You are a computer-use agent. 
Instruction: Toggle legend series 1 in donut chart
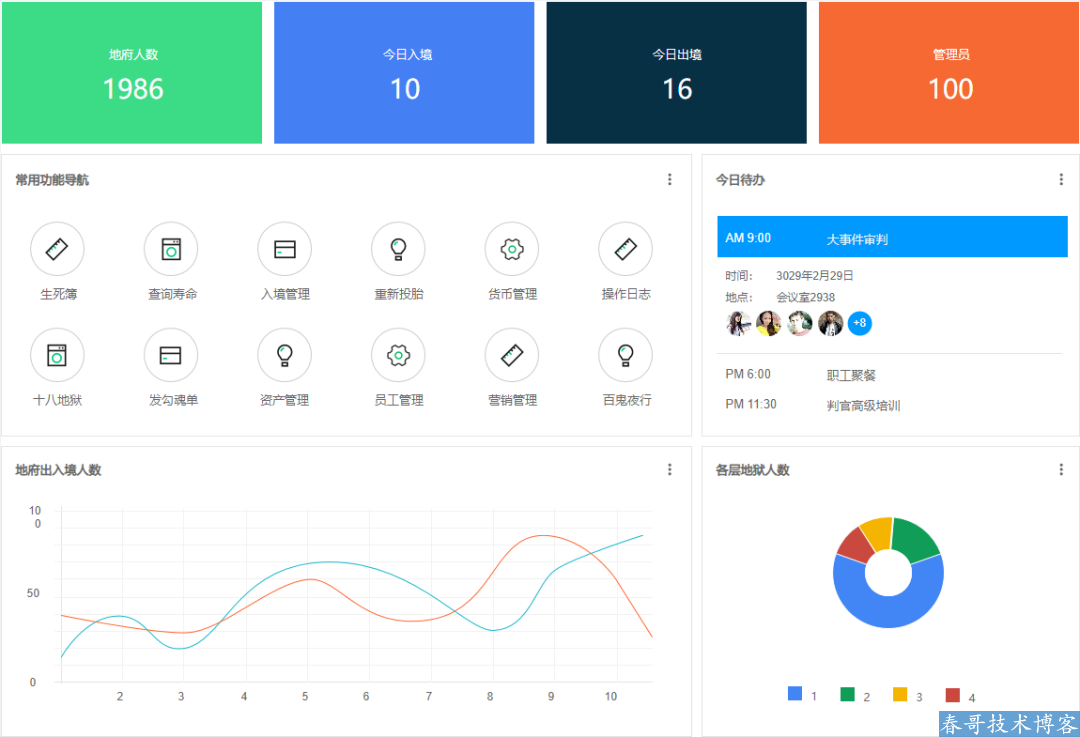point(796,695)
